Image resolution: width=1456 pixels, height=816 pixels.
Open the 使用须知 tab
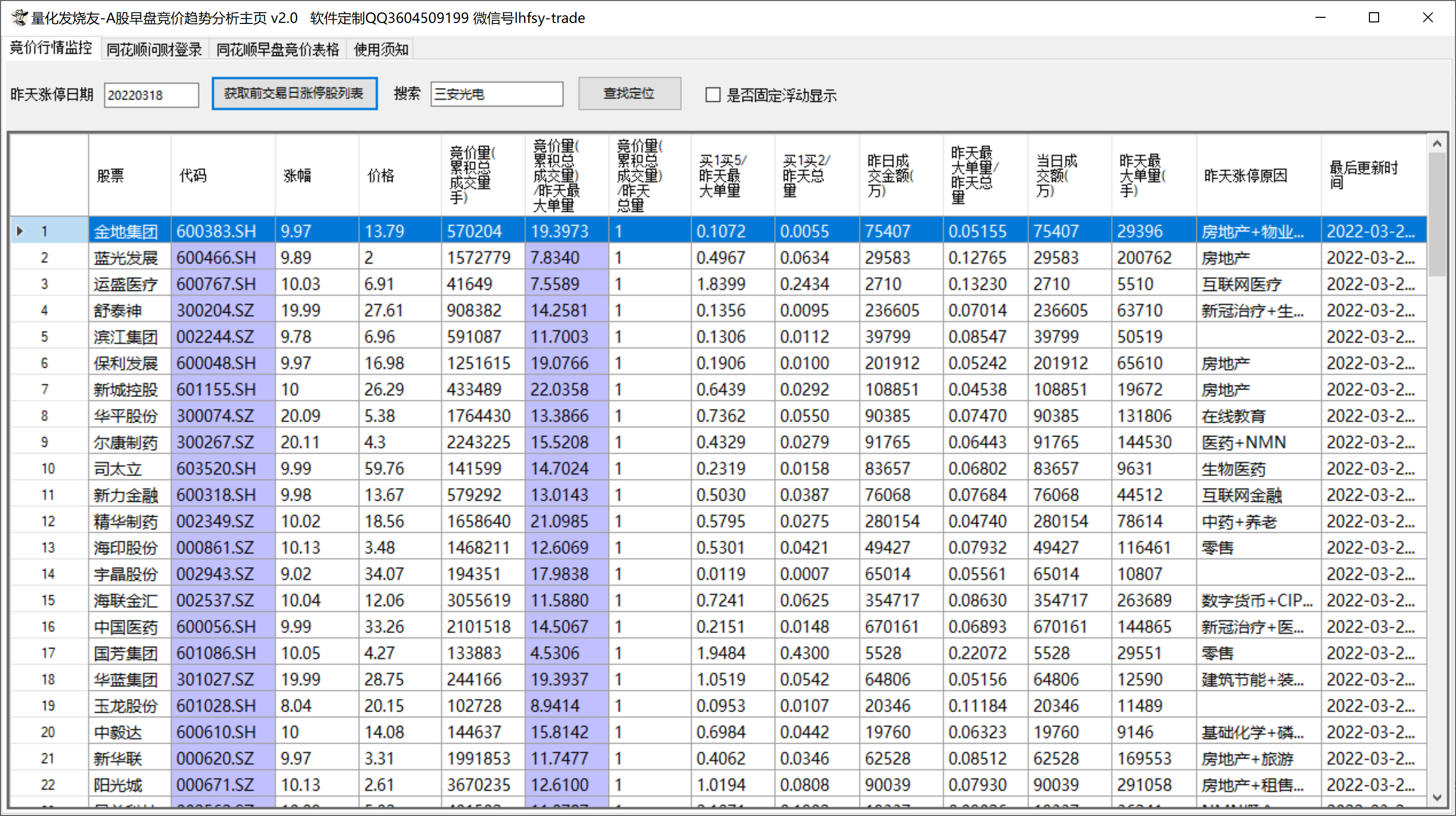[x=381, y=50]
